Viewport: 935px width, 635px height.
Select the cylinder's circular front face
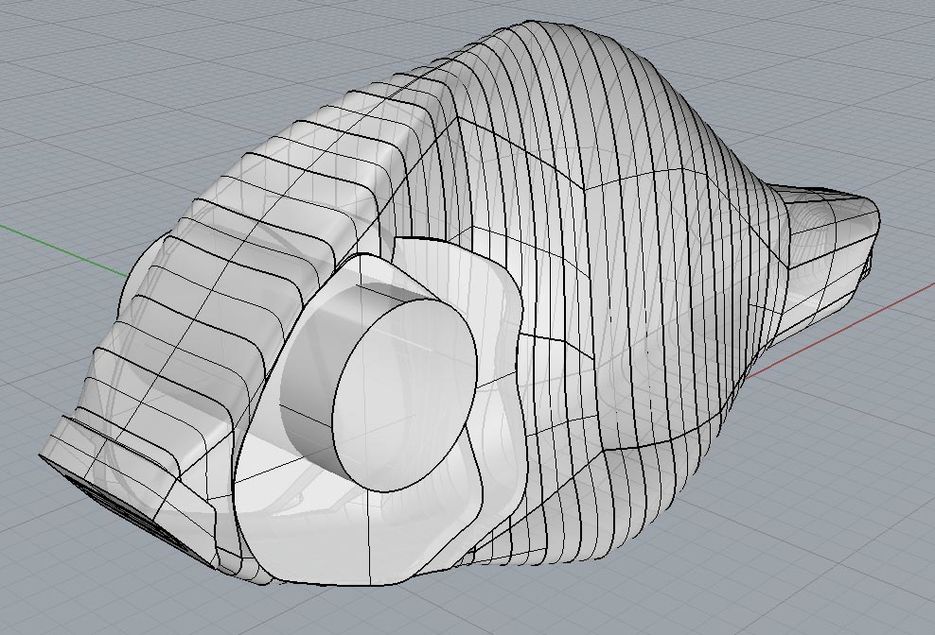point(405,396)
